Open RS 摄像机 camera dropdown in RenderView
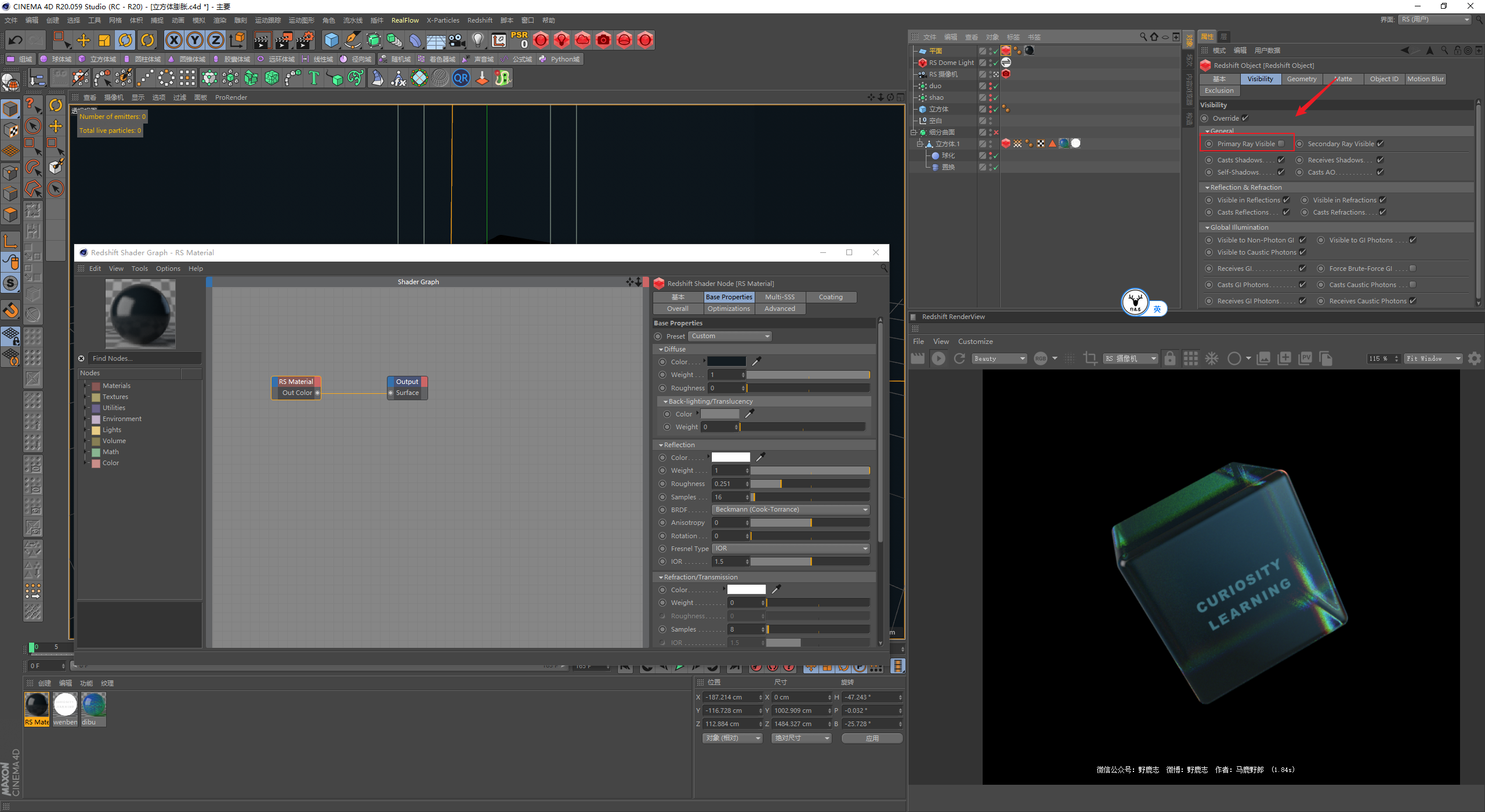The height and width of the screenshot is (812, 1485). pos(1130,359)
